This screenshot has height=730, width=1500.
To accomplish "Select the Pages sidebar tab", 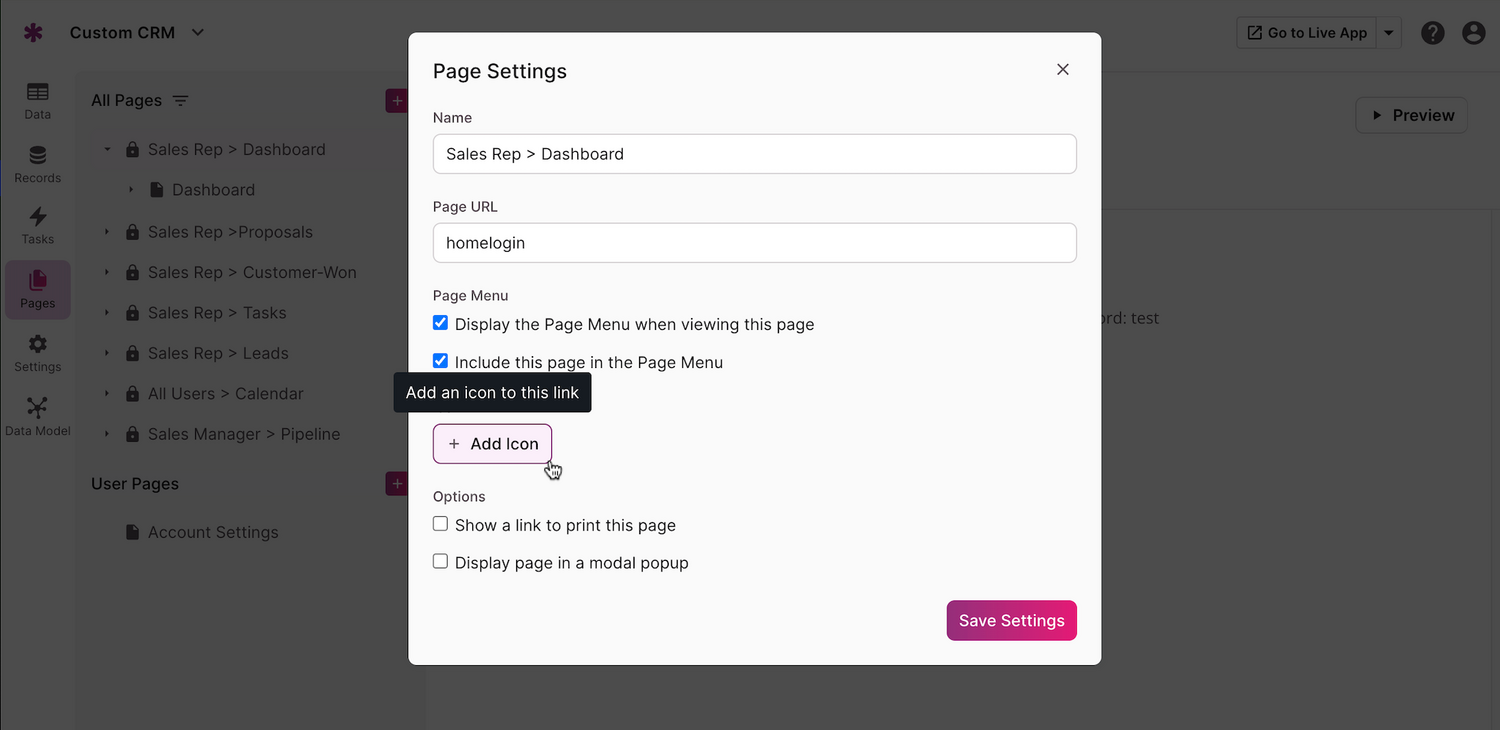I will coord(37,289).
